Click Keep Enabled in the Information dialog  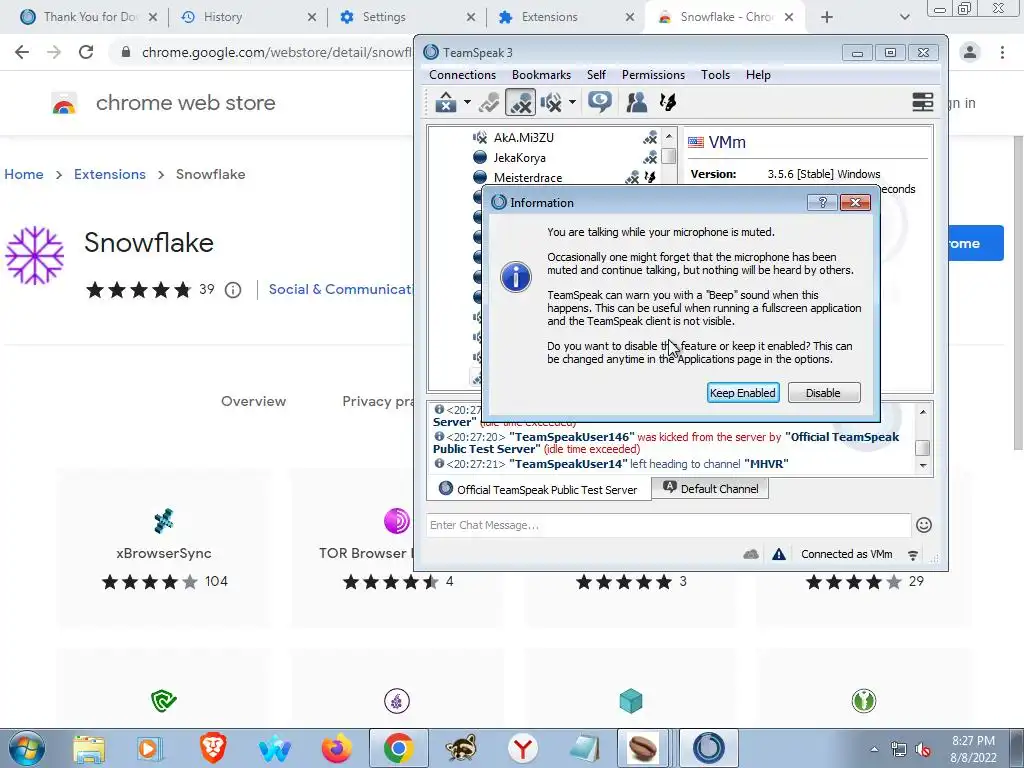(743, 392)
